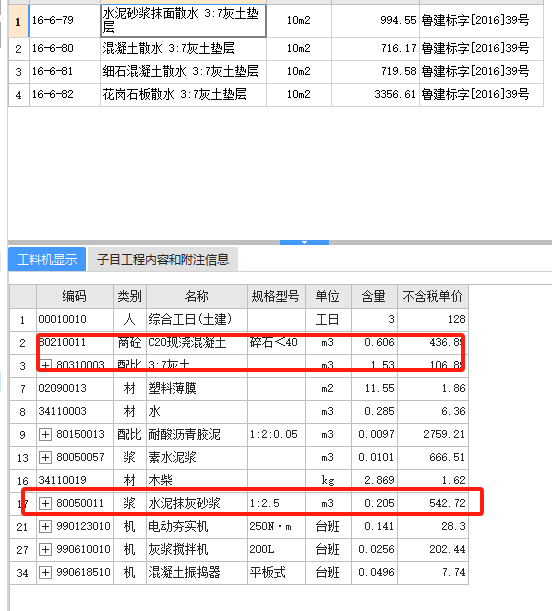Click quantity cell 0.141
The height and width of the screenshot is (611, 552).
(374, 527)
